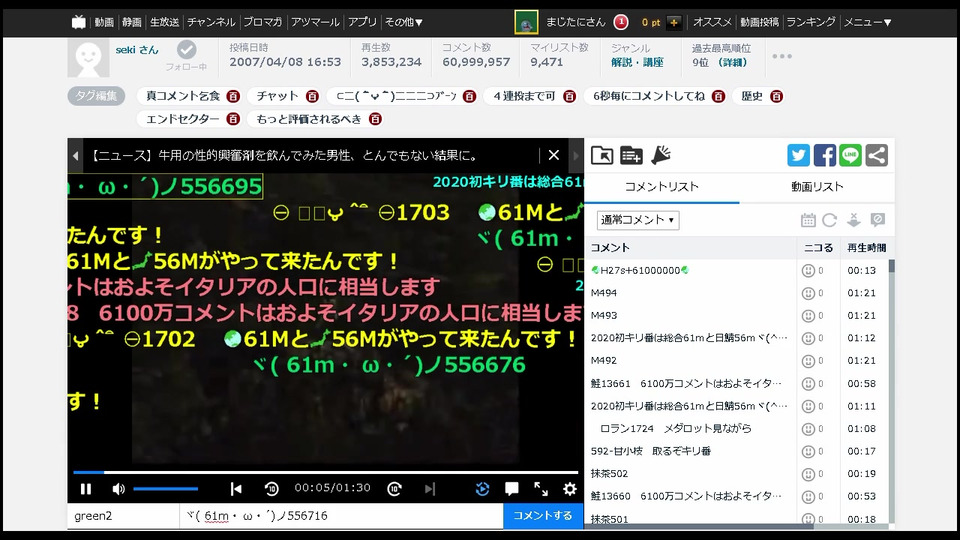This screenshot has width=960, height=540.
Task: Reload the comment list
Action: (x=830, y=220)
